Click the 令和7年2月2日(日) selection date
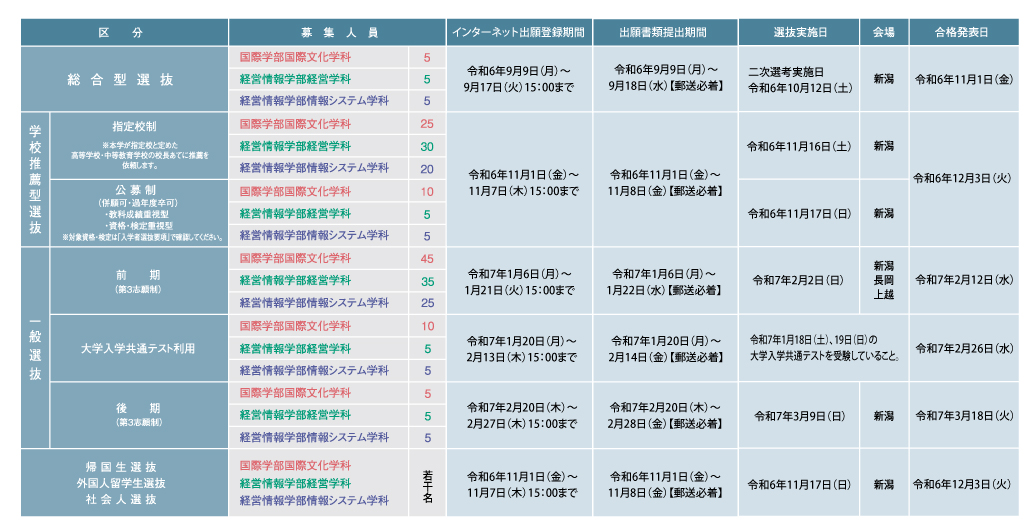The height and width of the screenshot is (532, 1036). pos(799,281)
